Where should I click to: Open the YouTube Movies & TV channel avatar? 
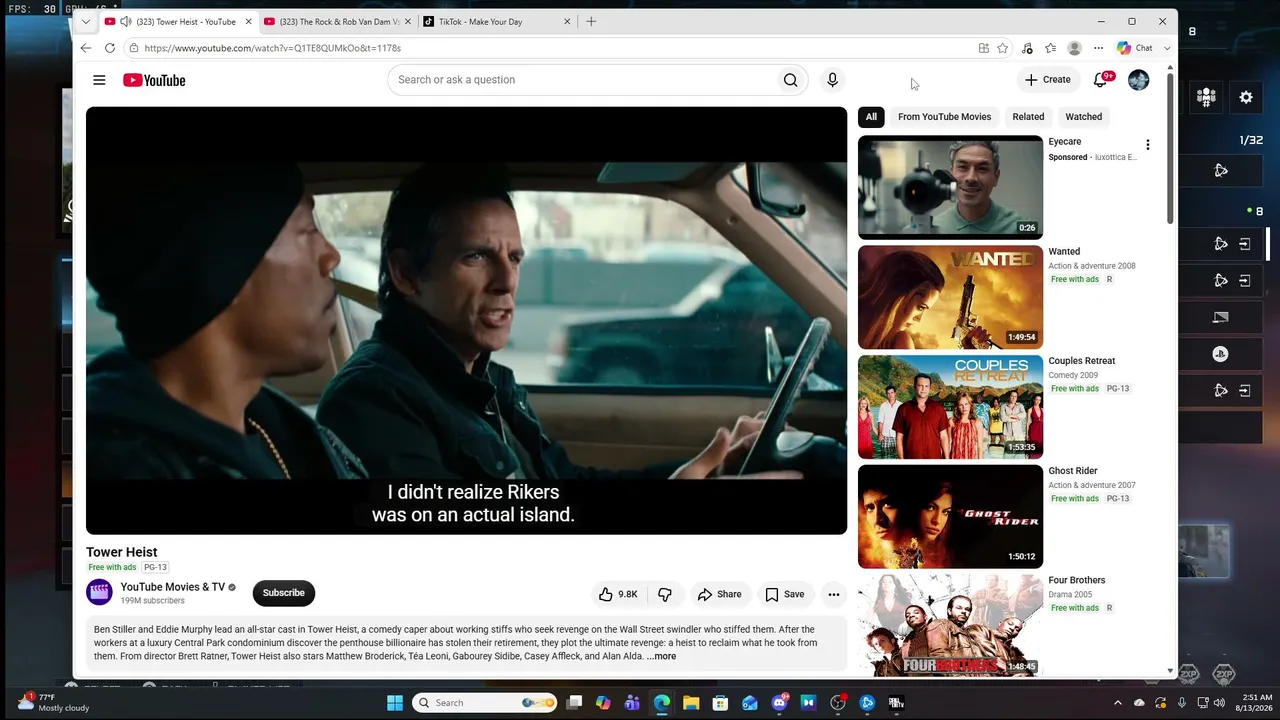point(99,593)
